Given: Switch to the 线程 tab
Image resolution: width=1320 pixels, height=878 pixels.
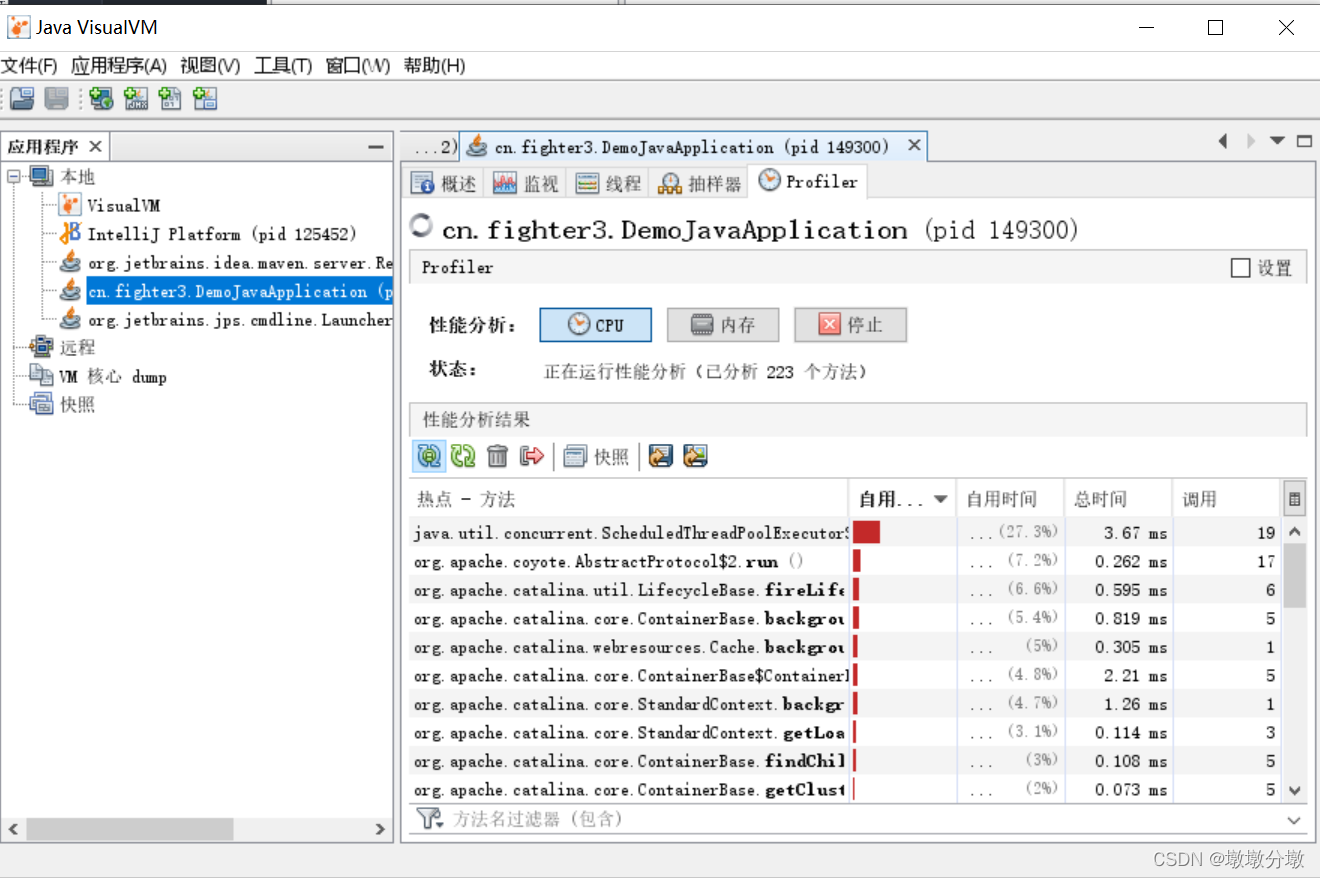Looking at the screenshot, I should tap(608, 183).
